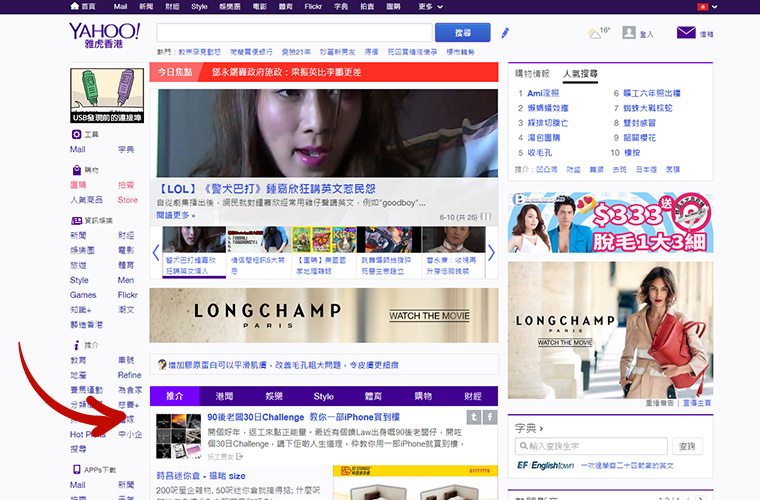Open the weather icon showing 16°
The width and height of the screenshot is (760, 500).
(594, 33)
